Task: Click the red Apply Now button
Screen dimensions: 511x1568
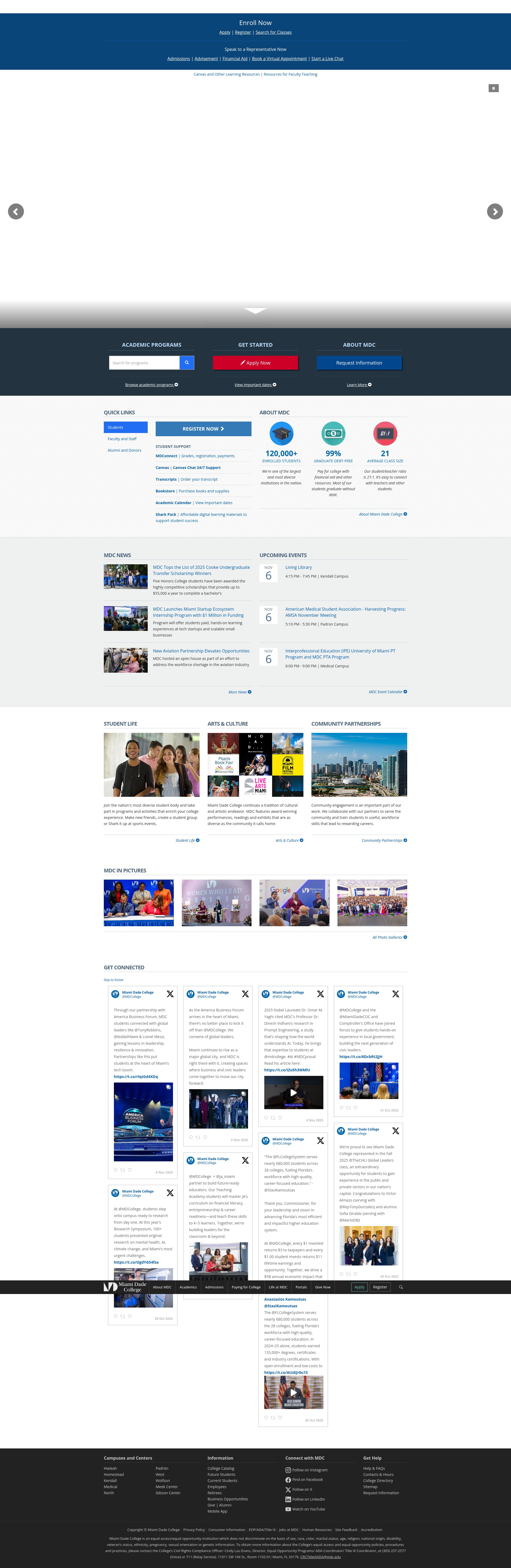Action: coord(256,363)
